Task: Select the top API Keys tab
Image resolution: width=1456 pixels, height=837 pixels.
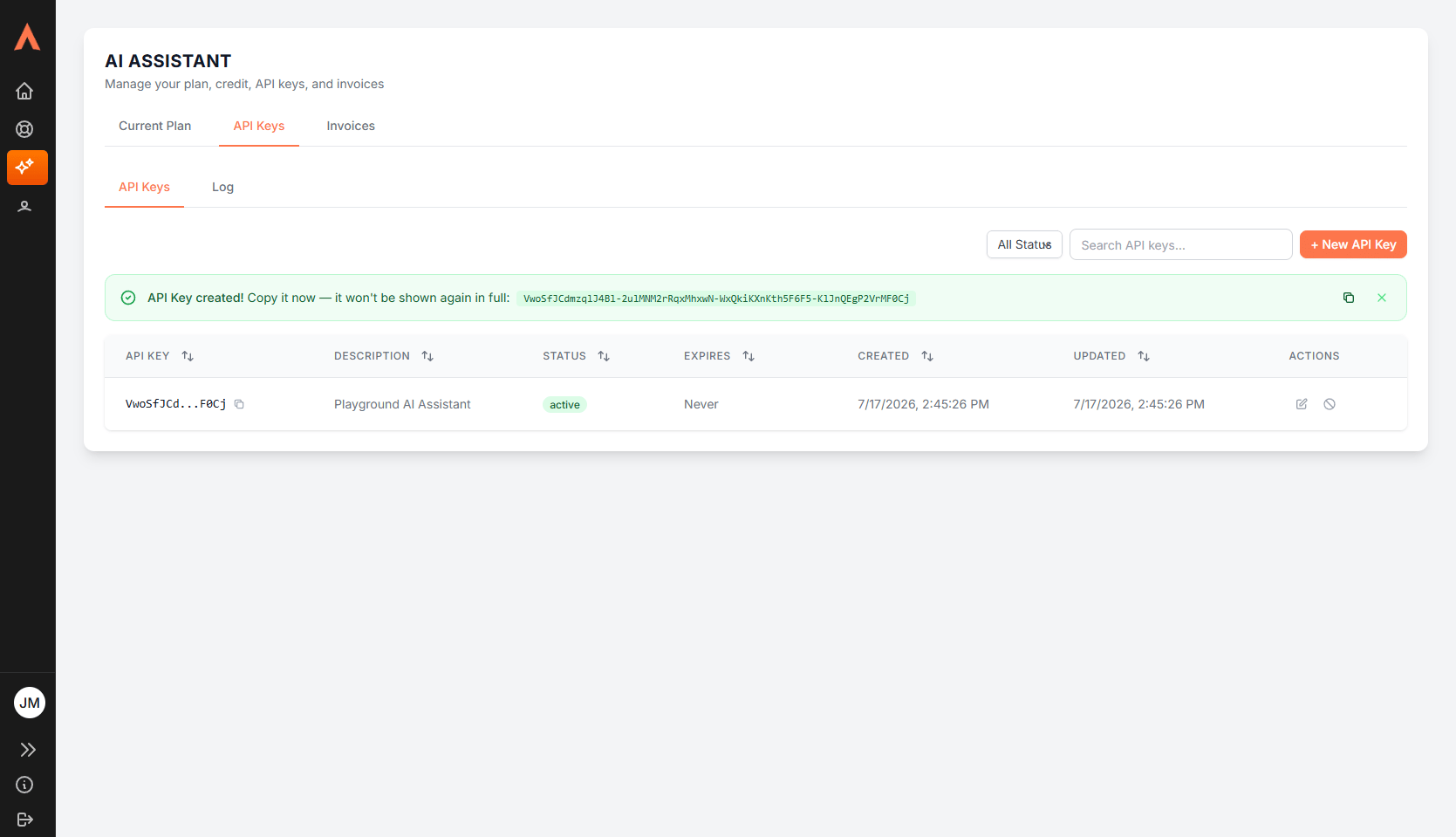Action: 259,126
